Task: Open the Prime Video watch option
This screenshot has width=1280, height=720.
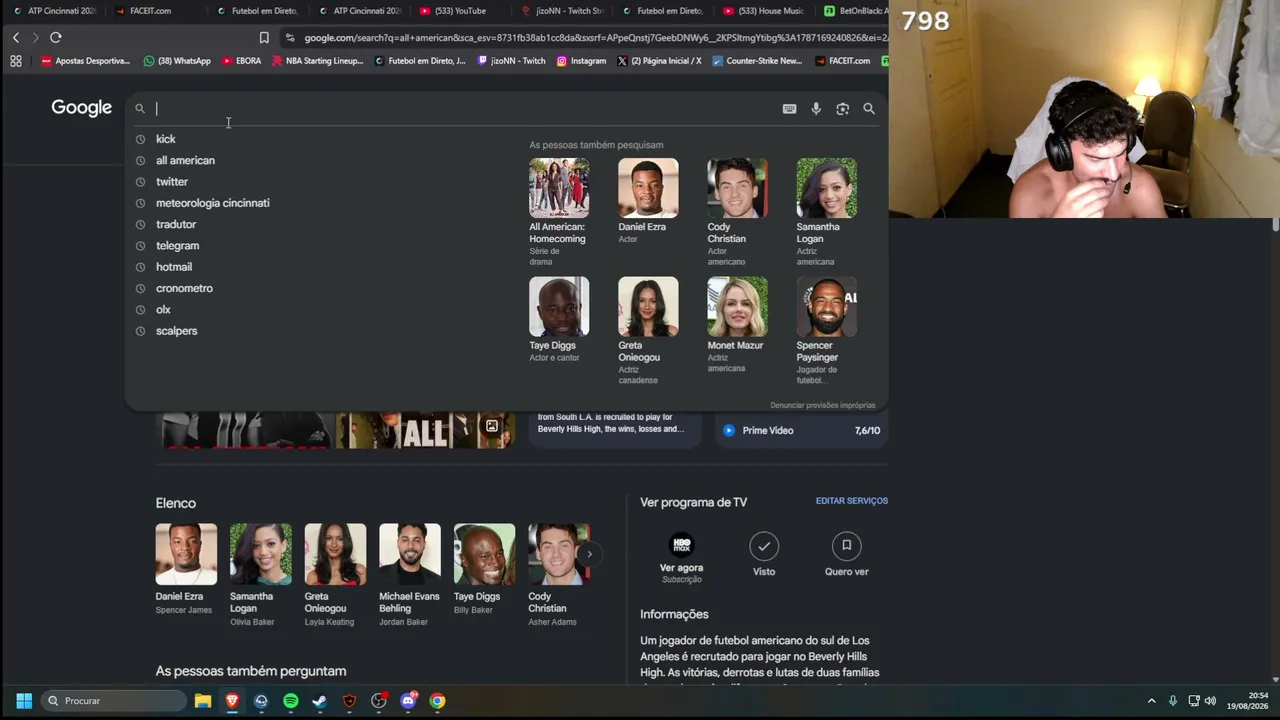Action: pyautogui.click(x=801, y=431)
